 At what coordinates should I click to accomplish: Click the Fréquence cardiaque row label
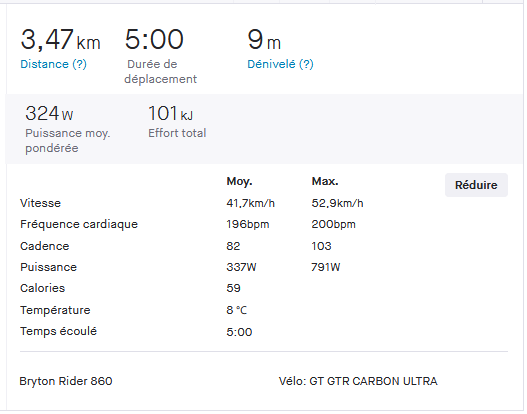(x=79, y=225)
